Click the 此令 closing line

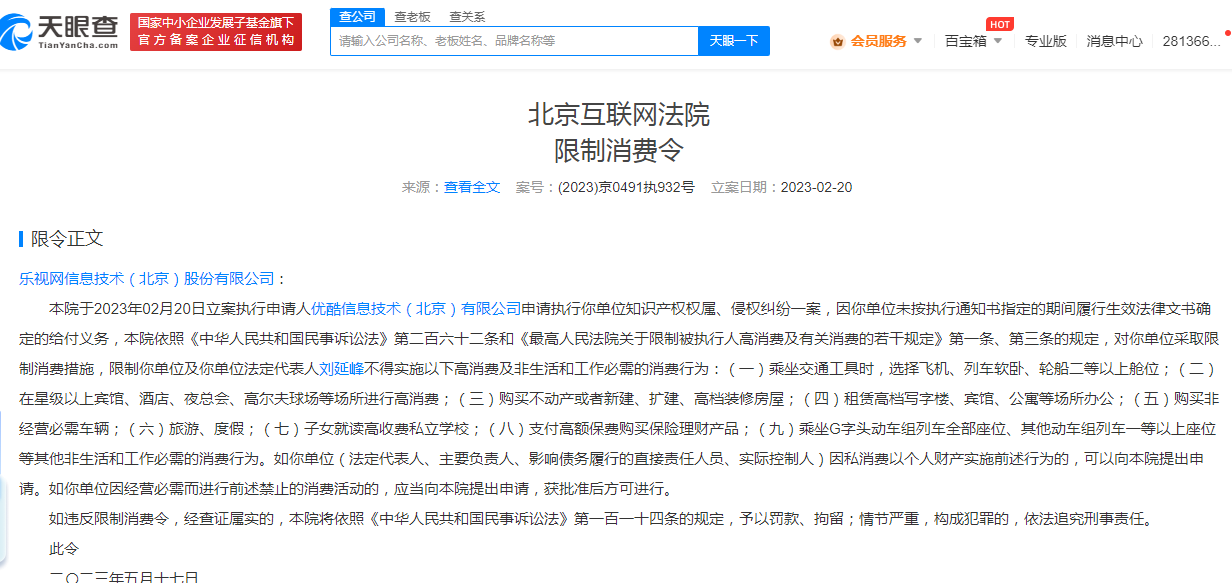tap(63, 548)
